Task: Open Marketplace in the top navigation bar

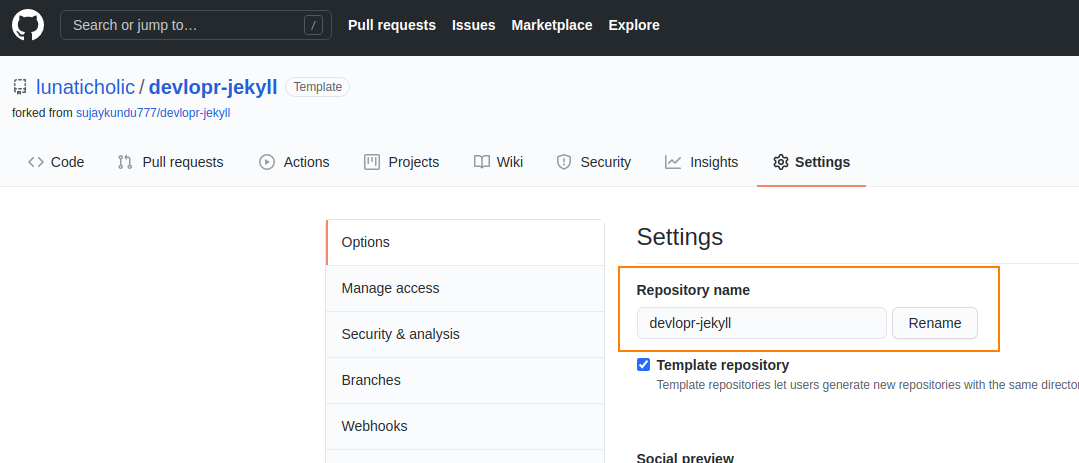Action: click(552, 25)
